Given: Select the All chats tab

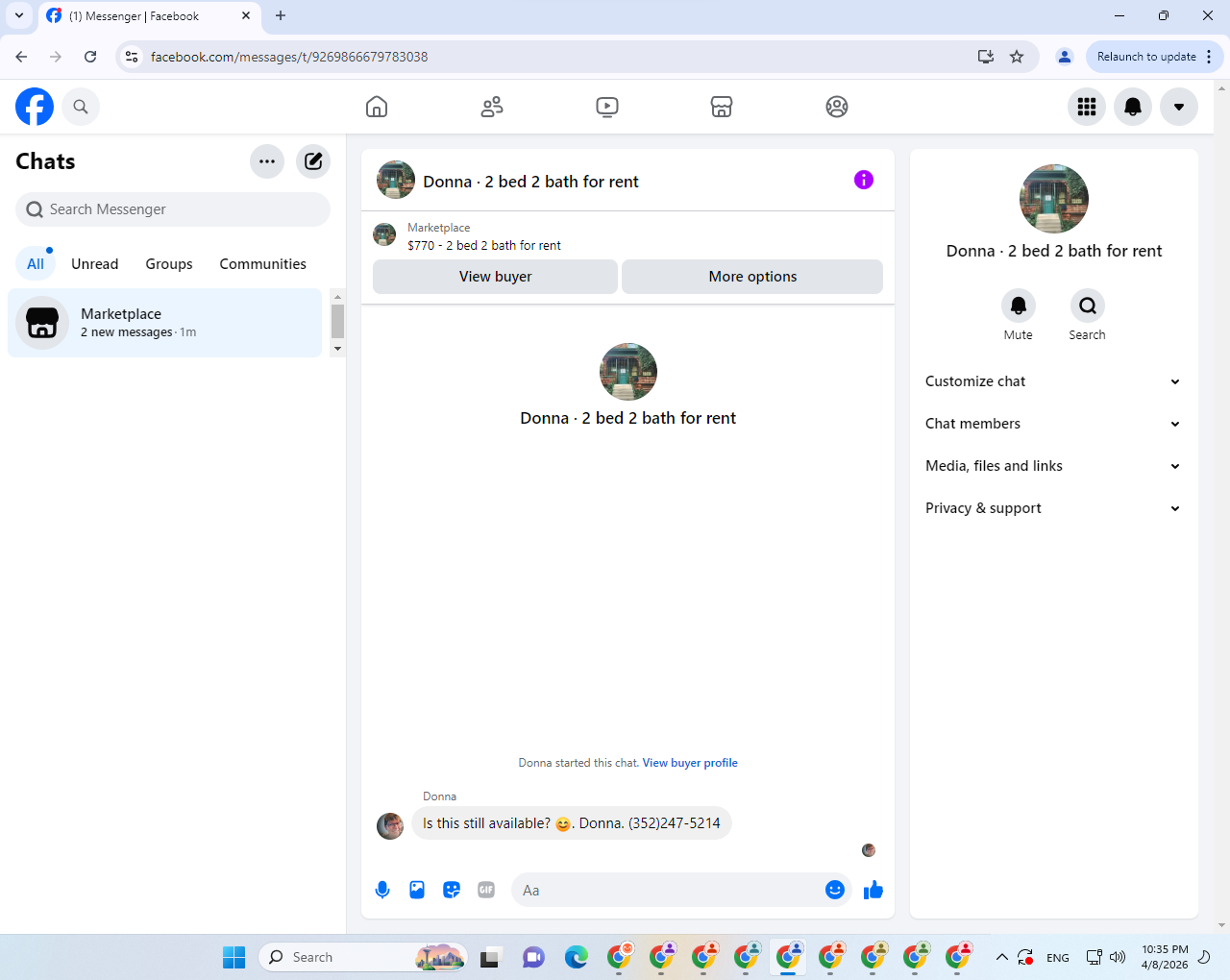Looking at the screenshot, I should (x=36, y=264).
